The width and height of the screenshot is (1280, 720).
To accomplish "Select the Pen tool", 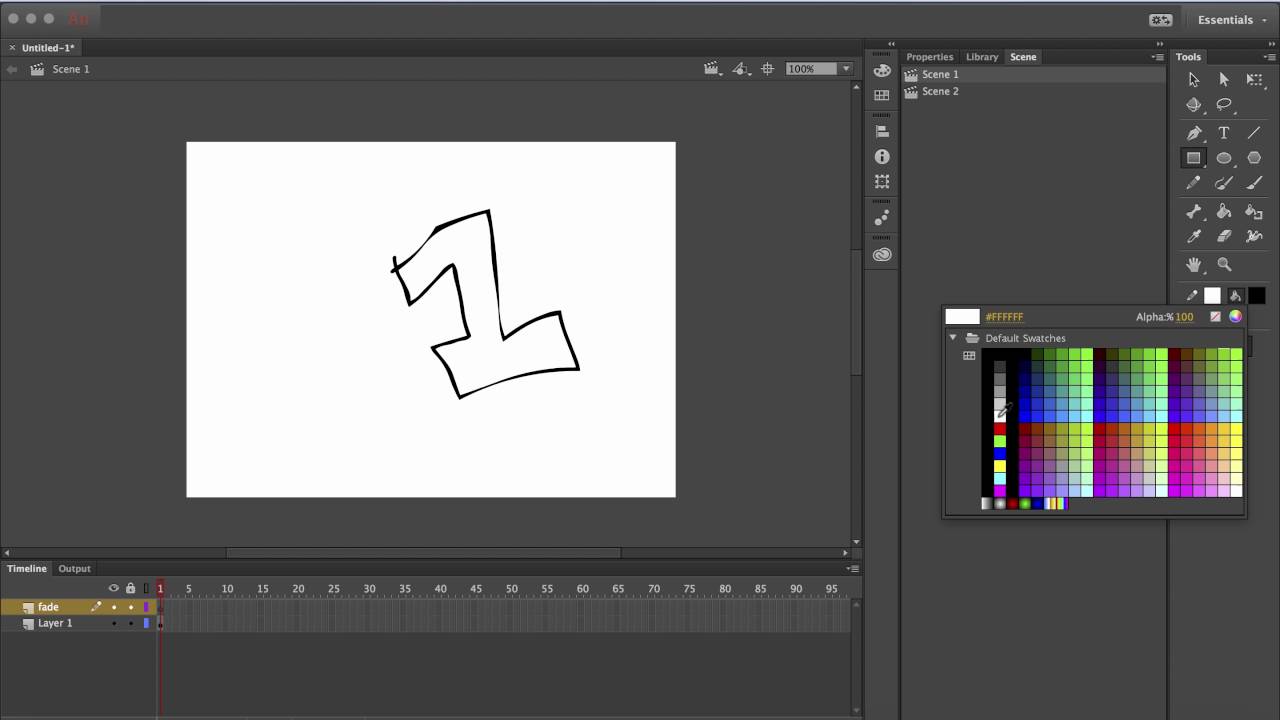I will coord(1194,133).
